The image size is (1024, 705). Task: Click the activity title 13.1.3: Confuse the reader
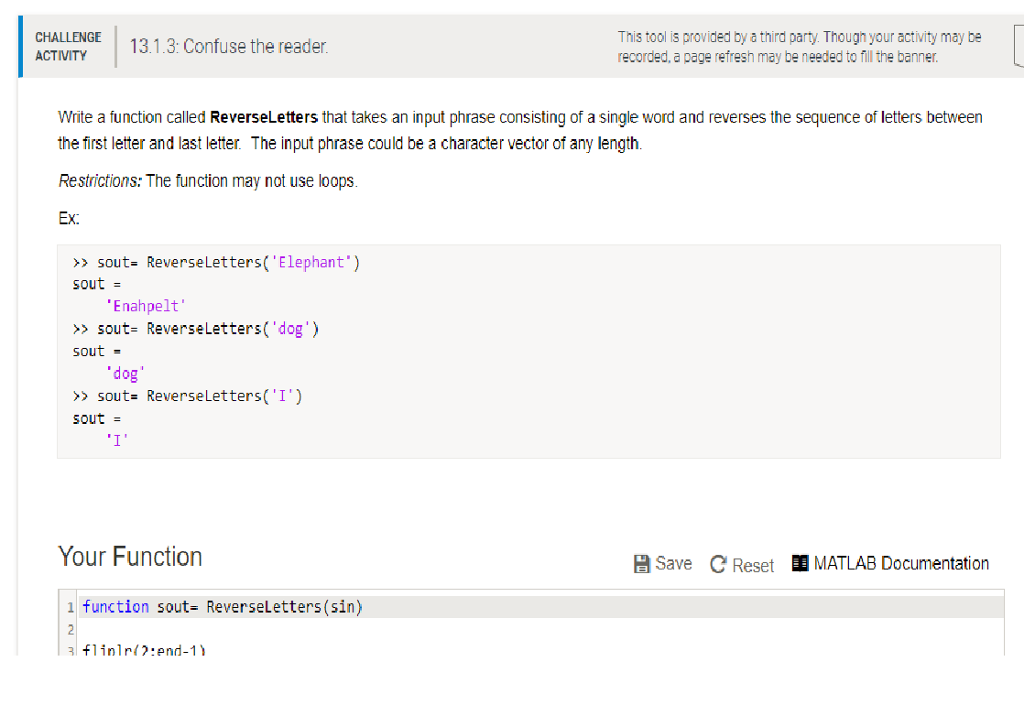228,46
